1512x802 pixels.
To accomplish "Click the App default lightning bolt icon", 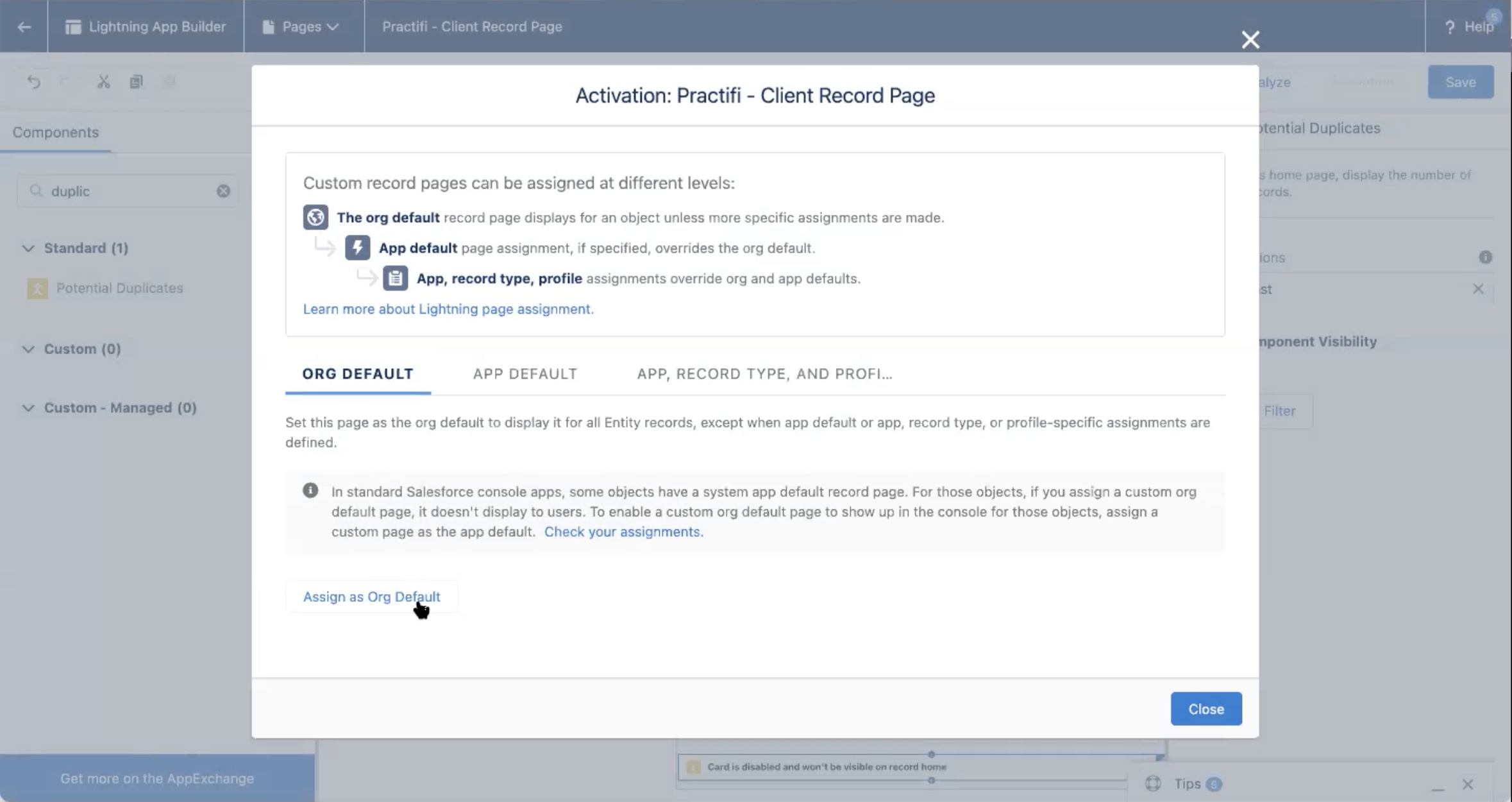I will (357, 248).
